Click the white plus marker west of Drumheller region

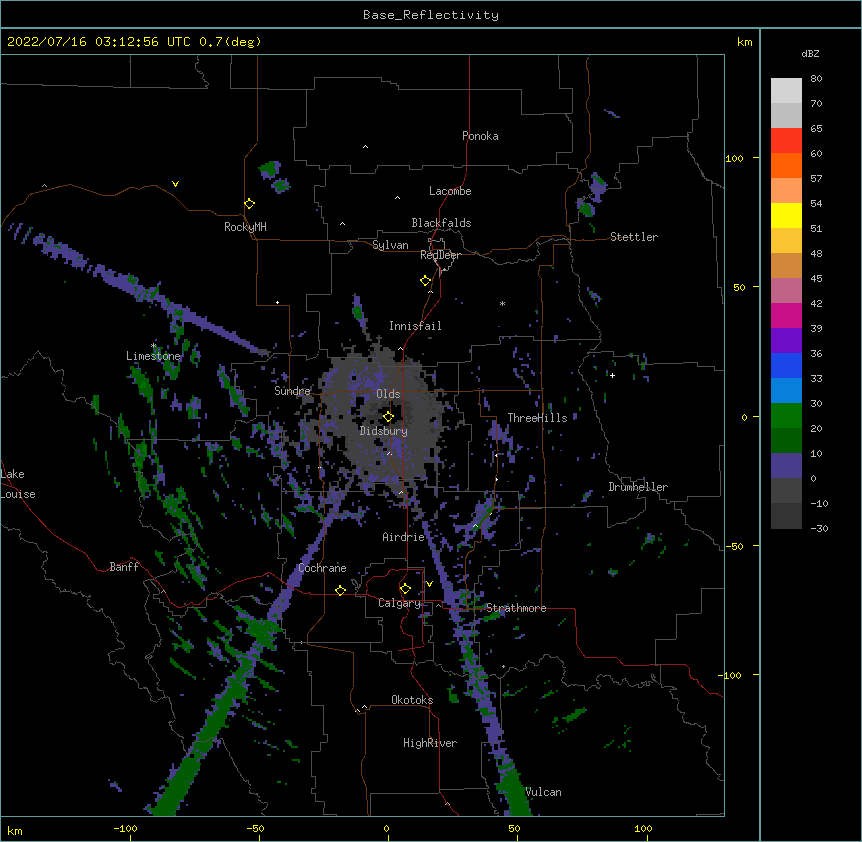[612, 375]
